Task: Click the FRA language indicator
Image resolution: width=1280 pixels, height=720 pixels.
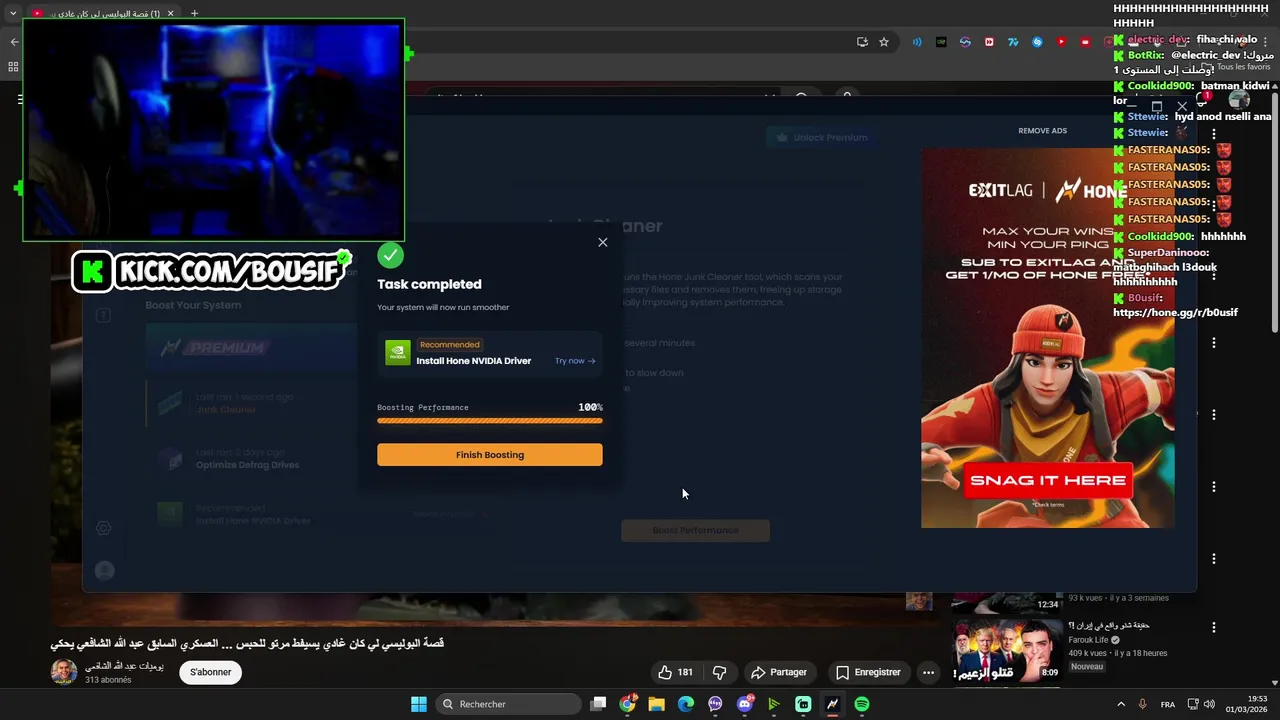Action: point(1168,704)
